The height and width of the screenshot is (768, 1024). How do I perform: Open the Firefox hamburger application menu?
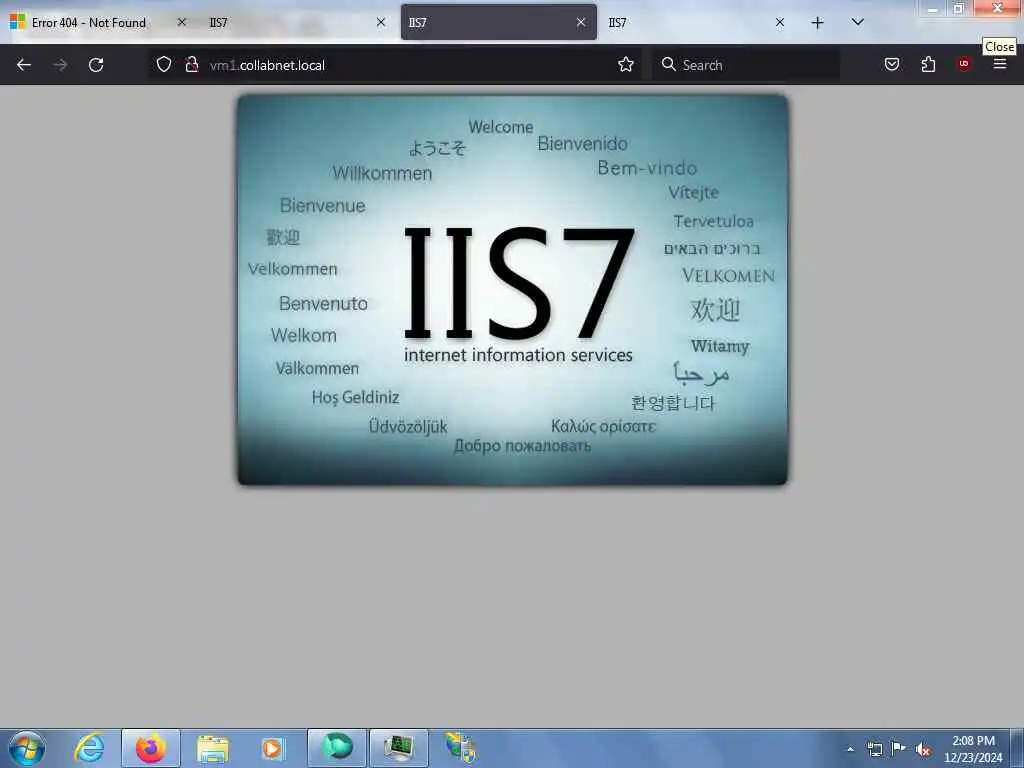click(1000, 64)
